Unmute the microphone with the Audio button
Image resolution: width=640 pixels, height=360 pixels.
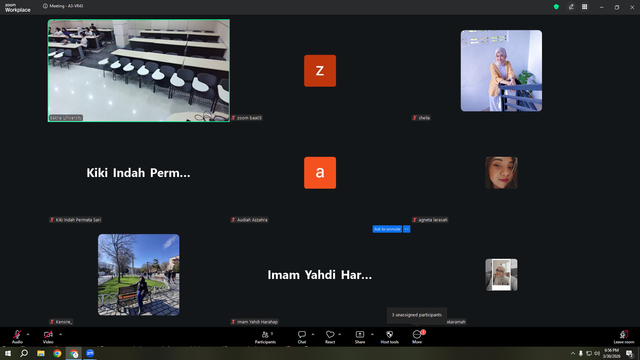(17, 336)
